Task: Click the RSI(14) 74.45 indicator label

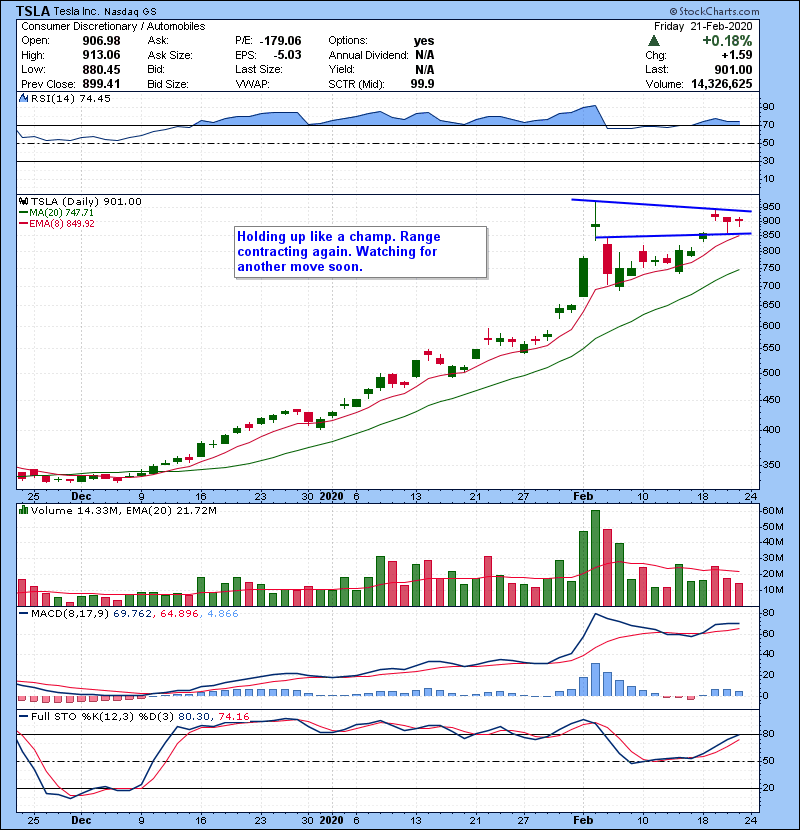Action: pos(70,98)
